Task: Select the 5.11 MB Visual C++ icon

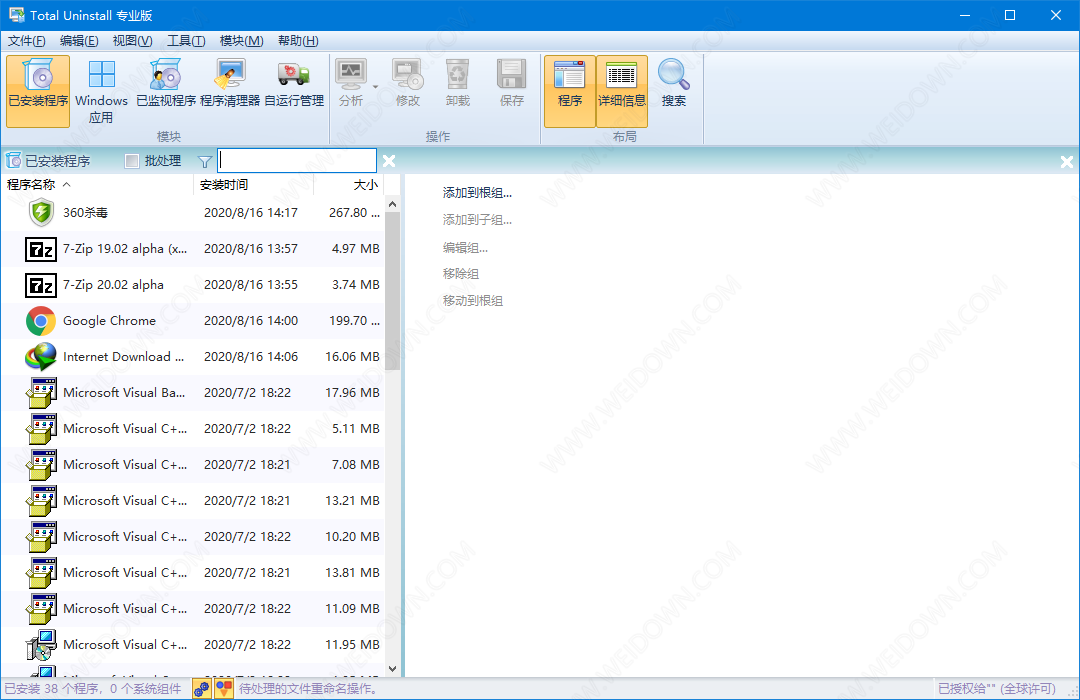Action: click(41, 429)
